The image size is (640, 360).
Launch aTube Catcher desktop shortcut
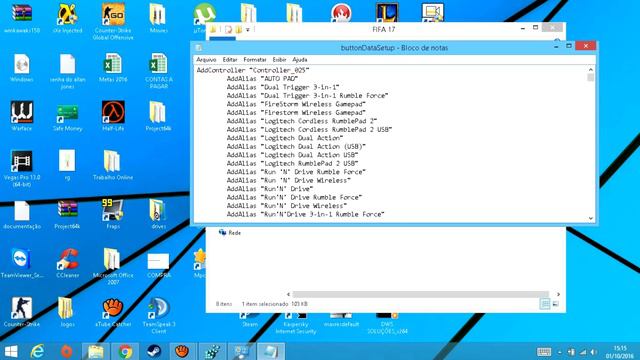[113, 312]
